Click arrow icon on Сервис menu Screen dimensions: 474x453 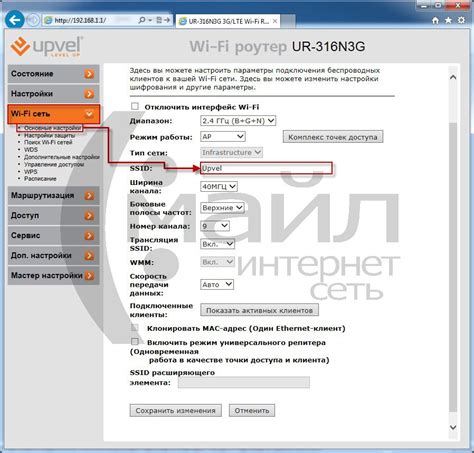point(89,235)
